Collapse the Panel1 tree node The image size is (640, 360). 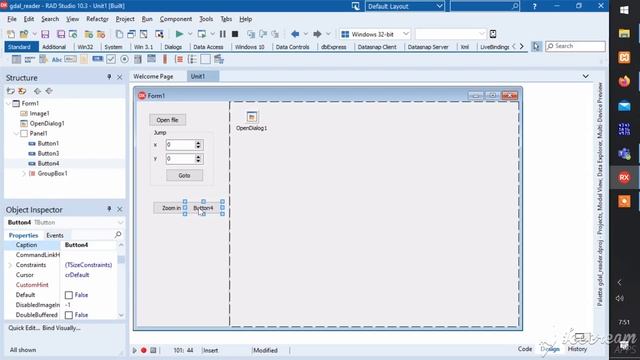[16, 133]
